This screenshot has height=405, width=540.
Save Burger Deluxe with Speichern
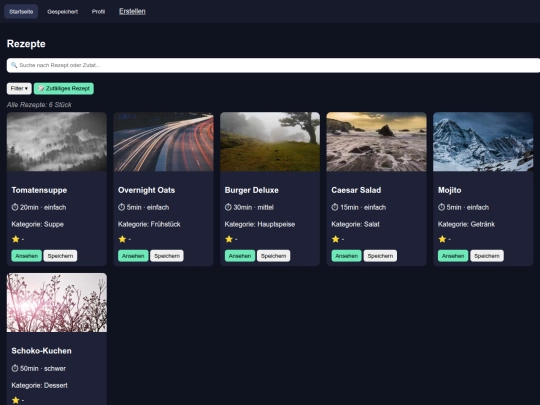point(273,256)
